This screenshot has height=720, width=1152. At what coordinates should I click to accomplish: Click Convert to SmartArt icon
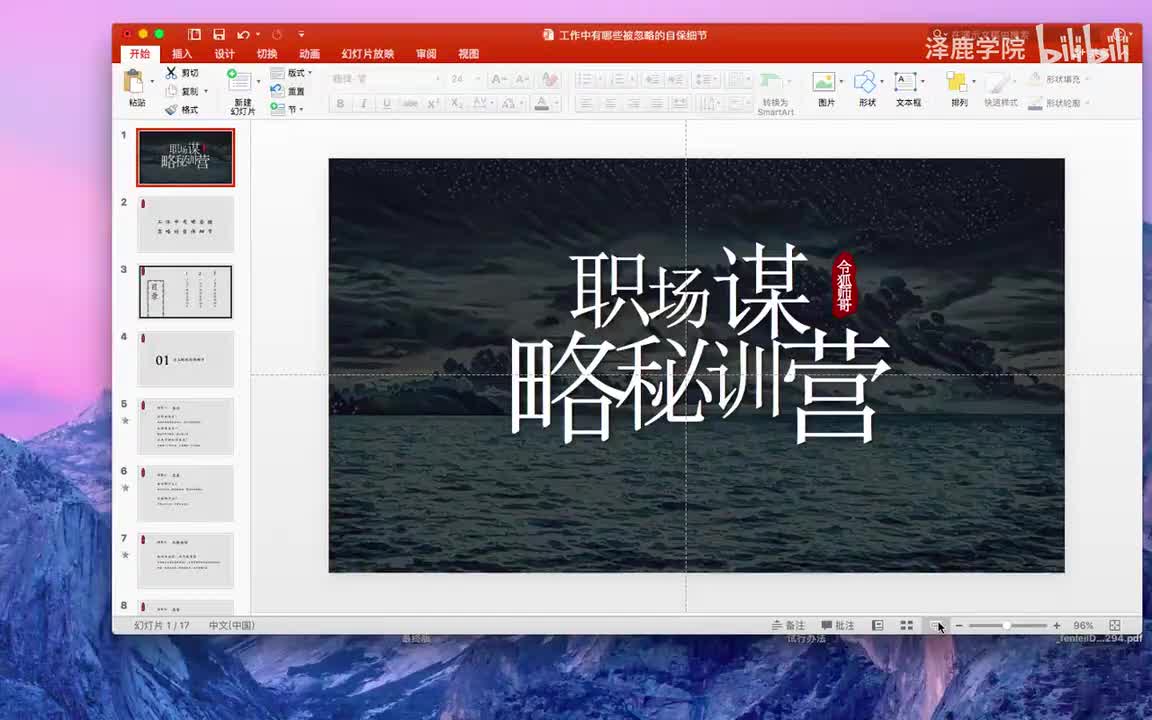[771, 82]
